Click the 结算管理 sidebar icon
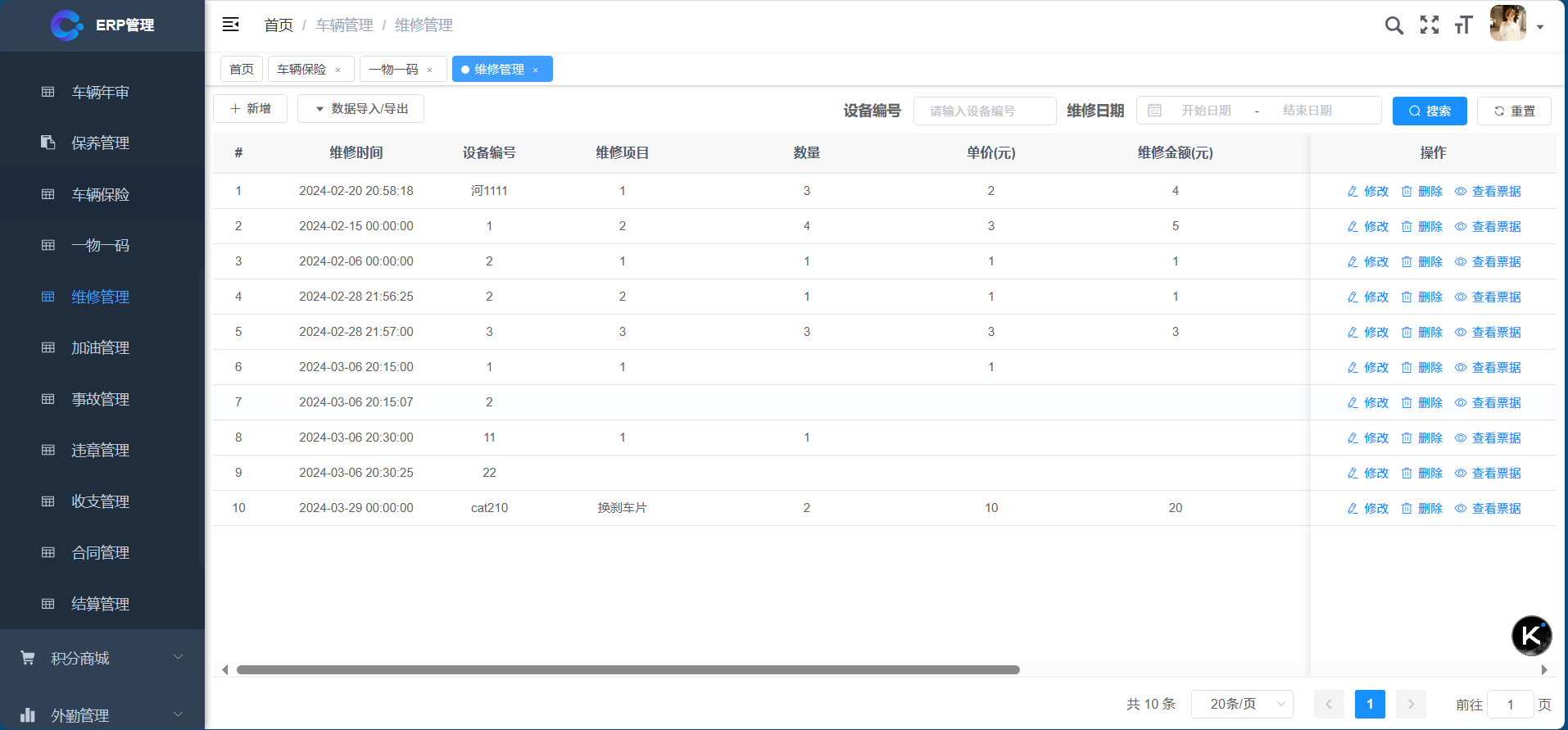 48,604
